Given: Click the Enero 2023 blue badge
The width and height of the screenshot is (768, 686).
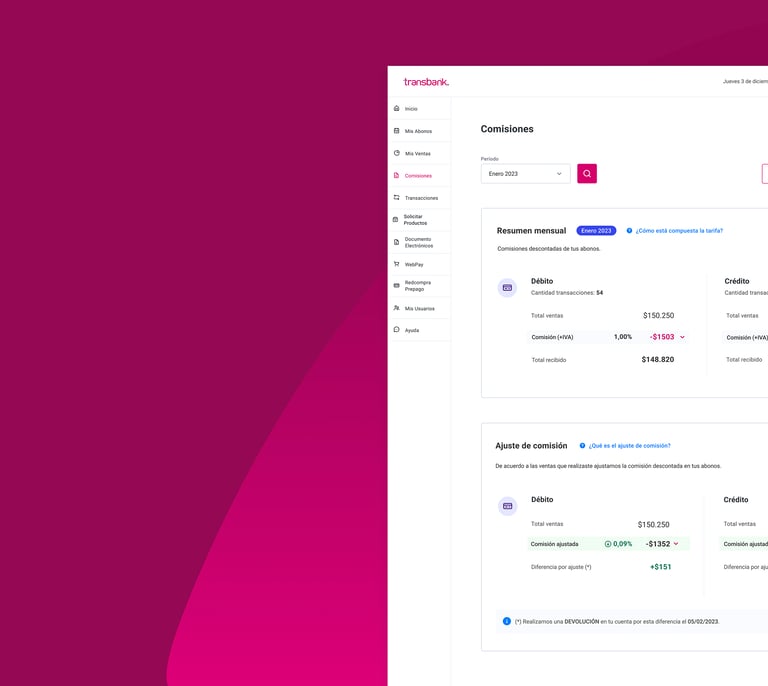Looking at the screenshot, I should coord(596,231).
